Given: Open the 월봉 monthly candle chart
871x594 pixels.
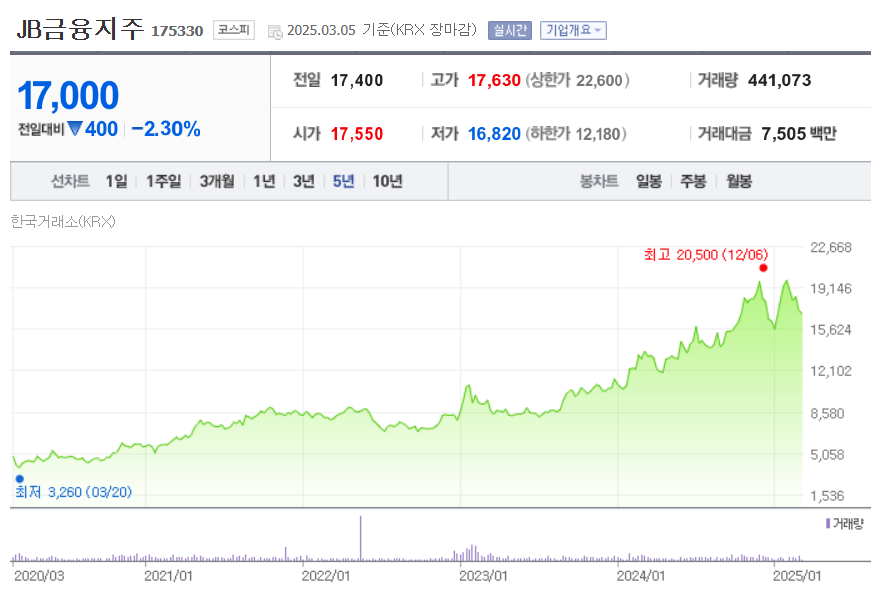Looking at the screenshot, I should (739, 181).
